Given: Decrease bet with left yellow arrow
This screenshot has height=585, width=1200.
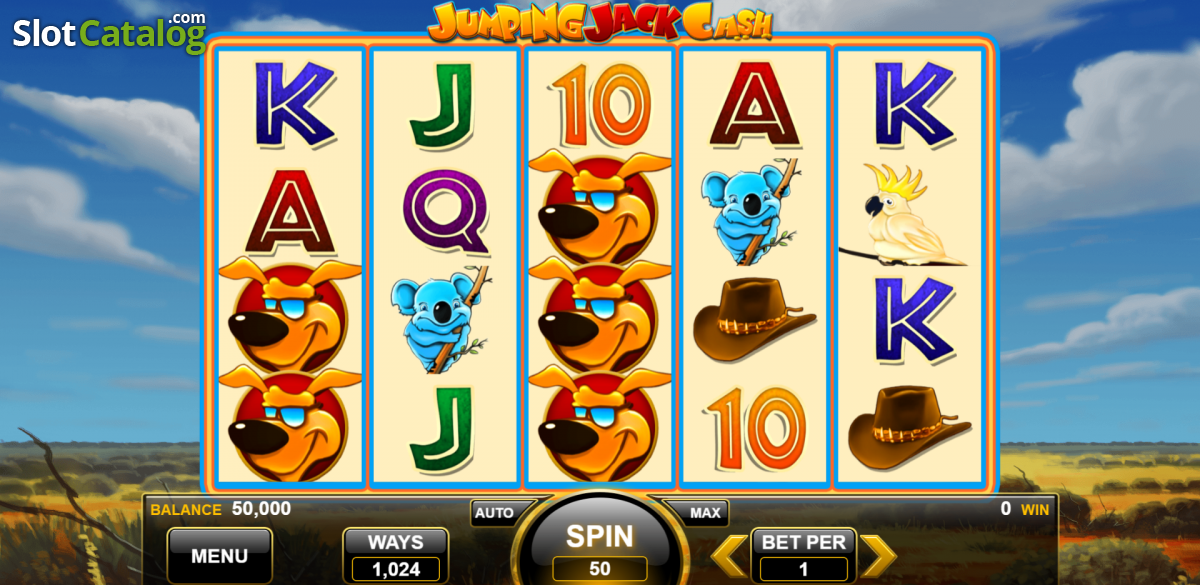Looking at the screenshot, I should click(x=729, y=556).
